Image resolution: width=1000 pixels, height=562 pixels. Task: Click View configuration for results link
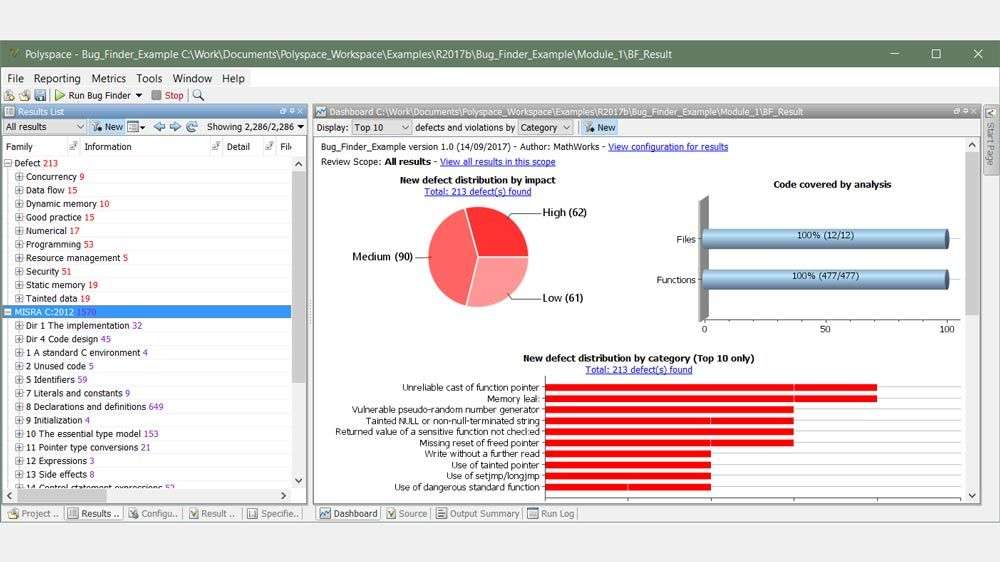tap(668, 147)
